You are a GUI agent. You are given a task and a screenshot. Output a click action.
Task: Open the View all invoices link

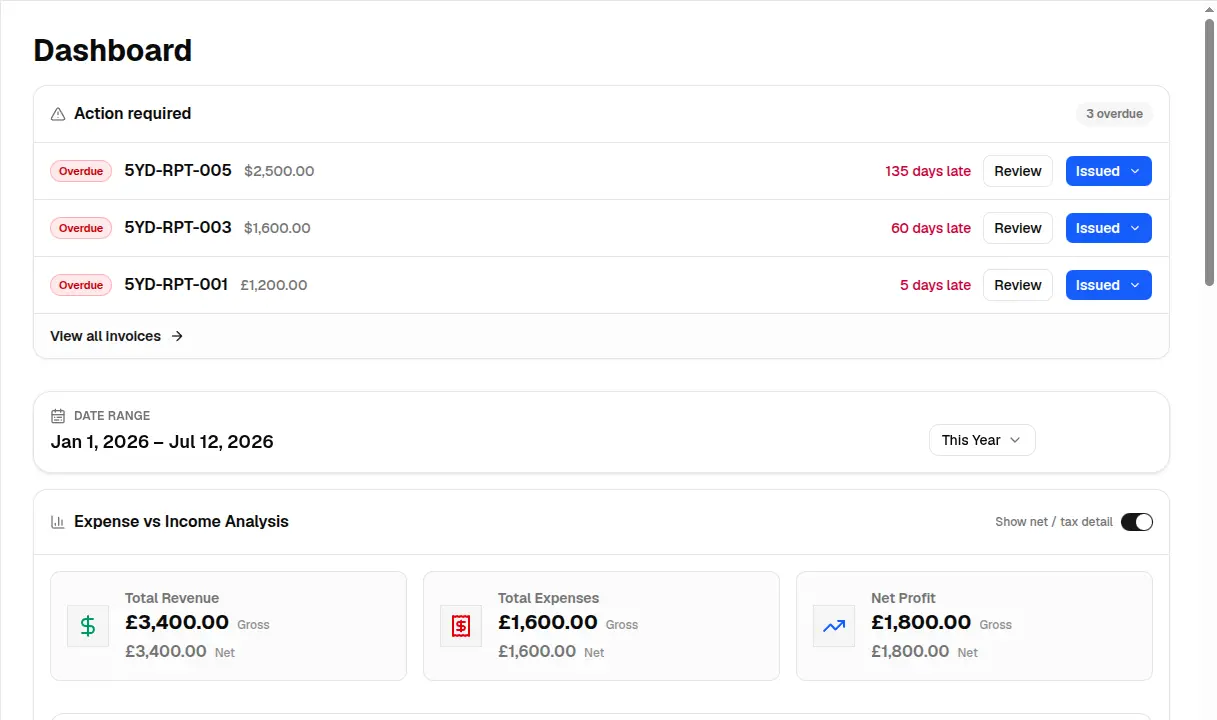117,336
